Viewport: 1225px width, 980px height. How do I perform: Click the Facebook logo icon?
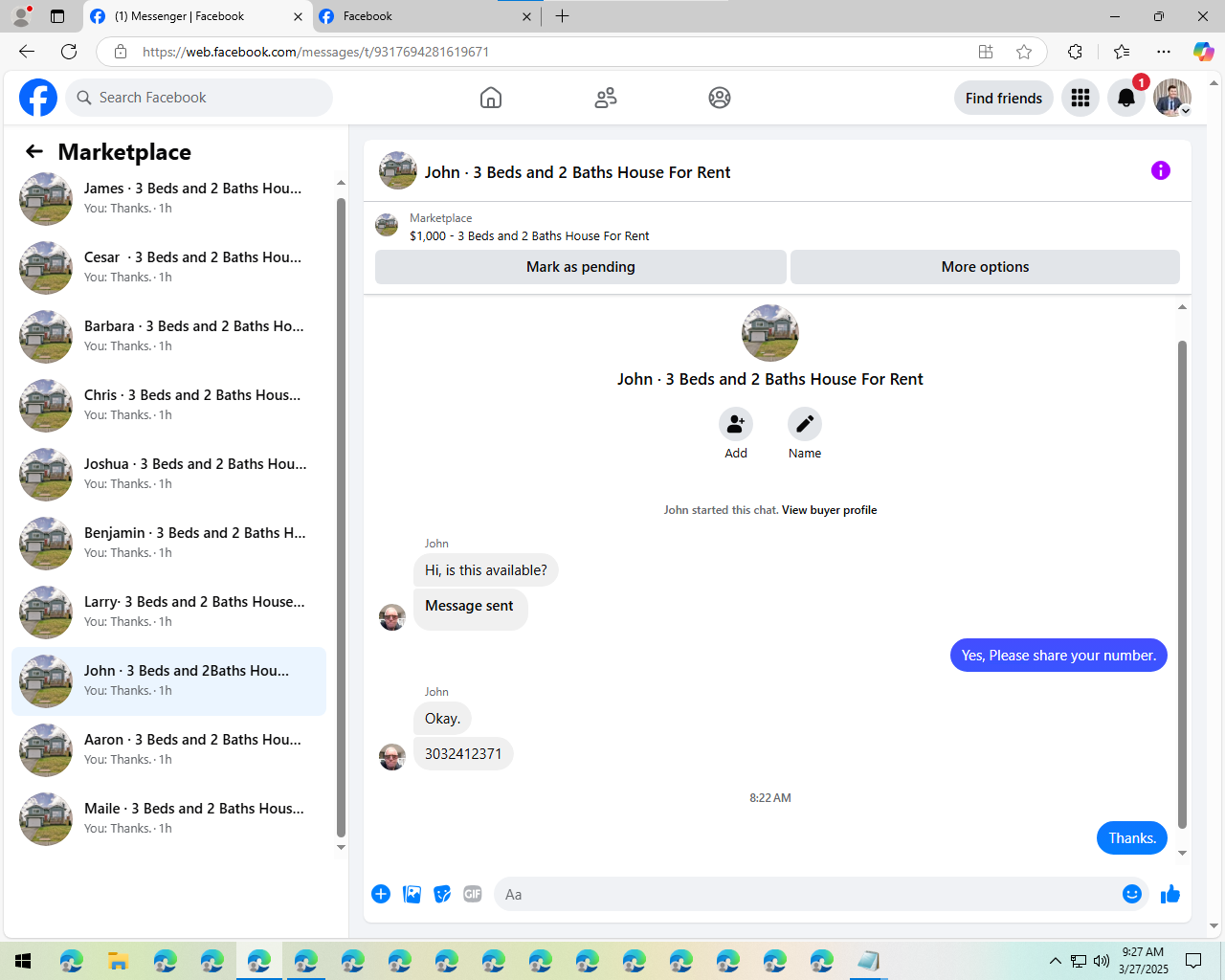pos(38,98)
